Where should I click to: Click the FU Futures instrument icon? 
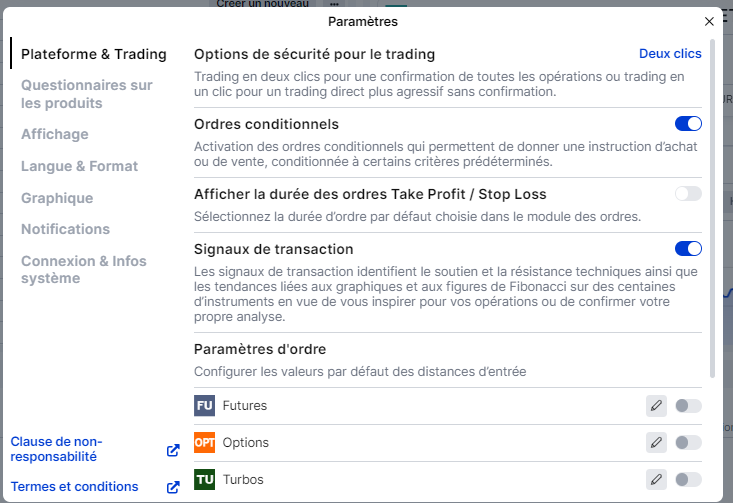[x=204, y=405]
